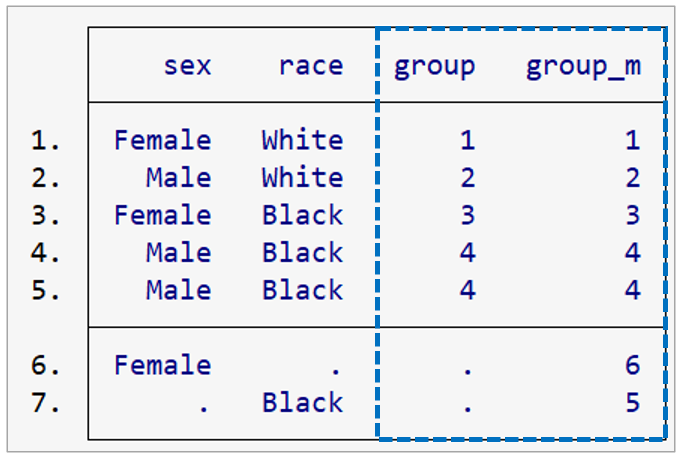684x460 pixels.
Task: Click group_m value 5 in row 7
Action: click(x=632, y=402)
